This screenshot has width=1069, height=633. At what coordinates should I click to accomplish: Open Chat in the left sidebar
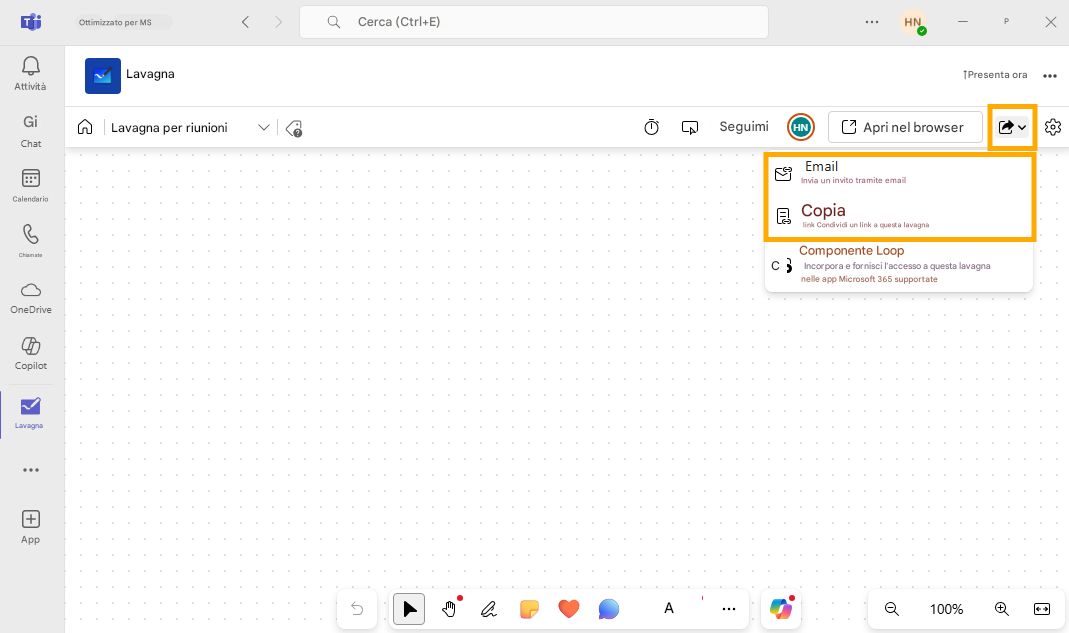pyautogui.click(x=31, y=131)
